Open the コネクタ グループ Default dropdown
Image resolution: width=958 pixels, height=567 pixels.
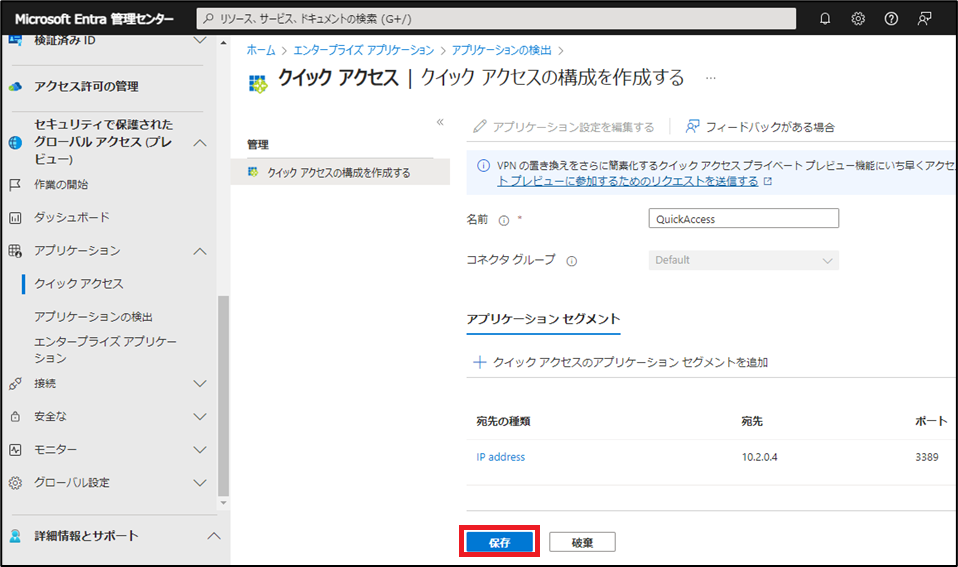click(744, 260)
